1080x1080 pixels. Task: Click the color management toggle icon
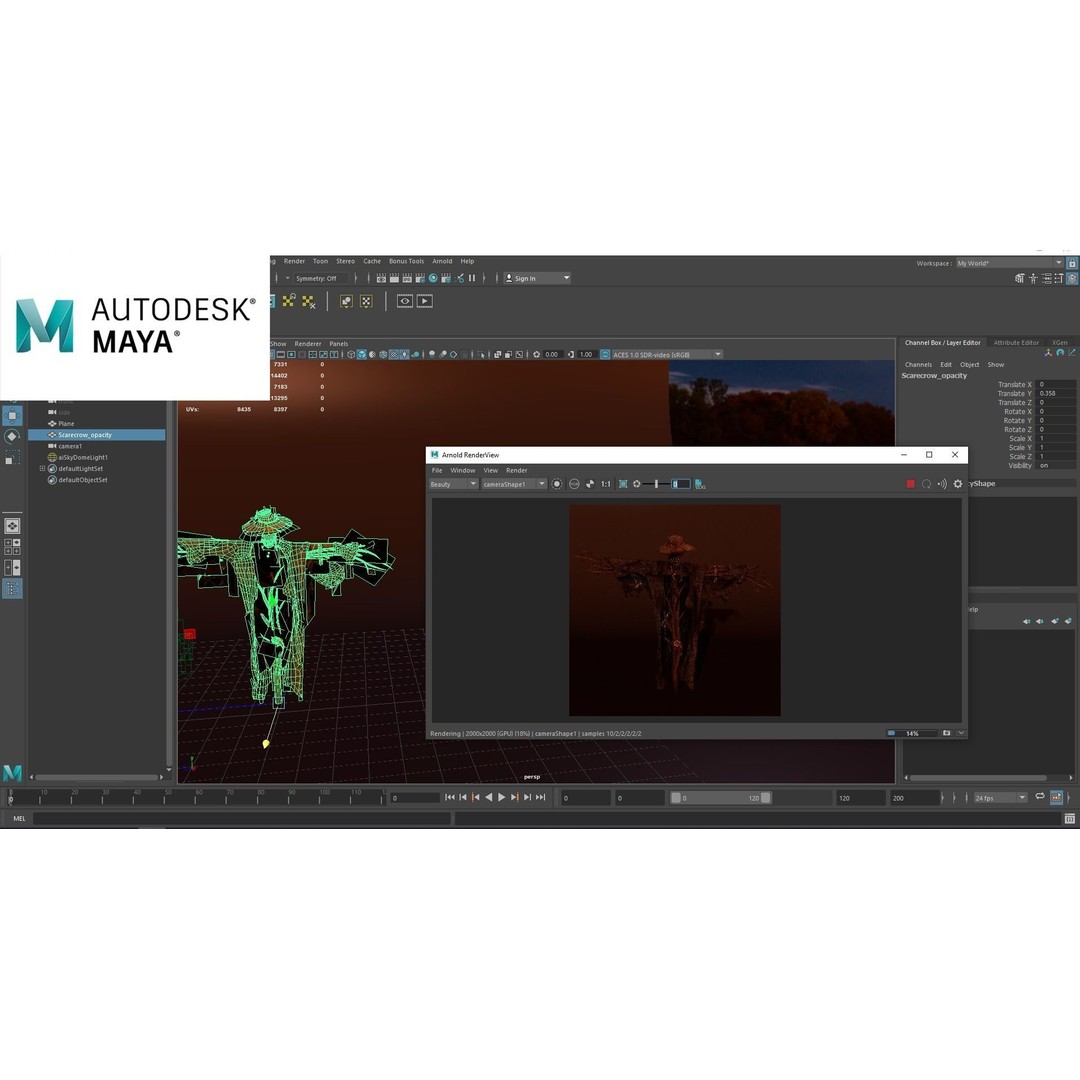605,355
